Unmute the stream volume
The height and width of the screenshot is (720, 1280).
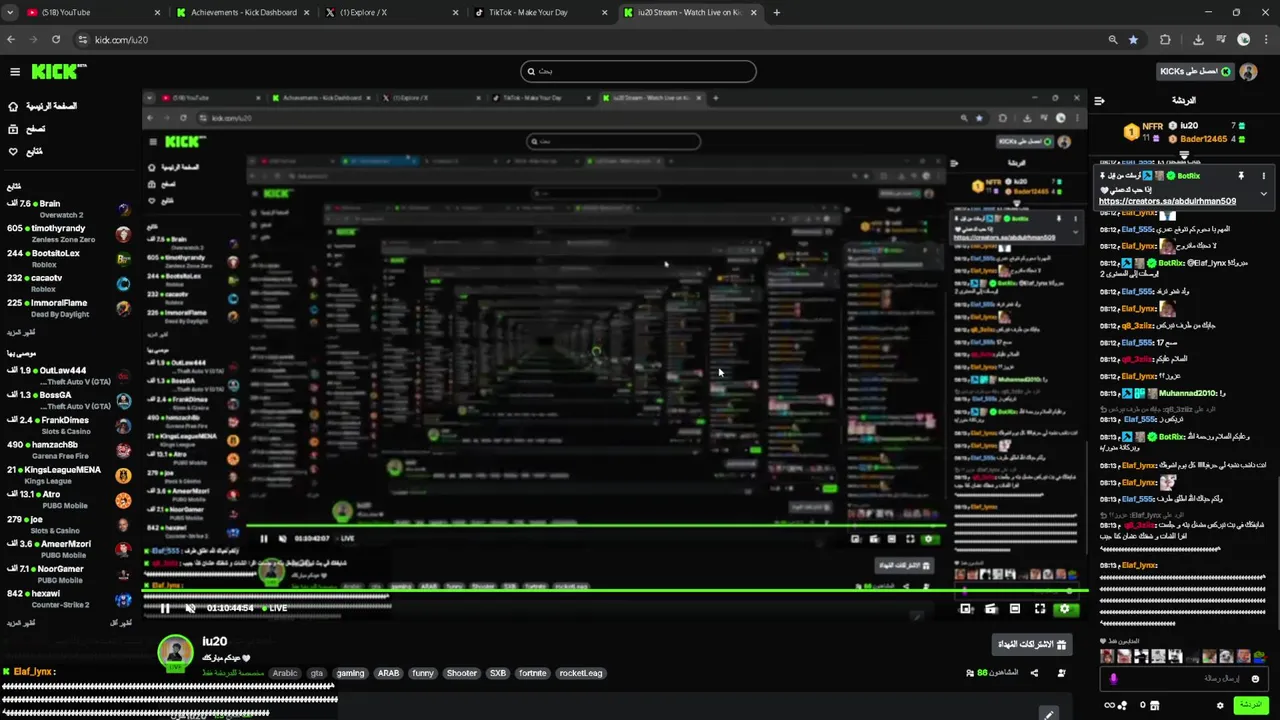point(191,608)
